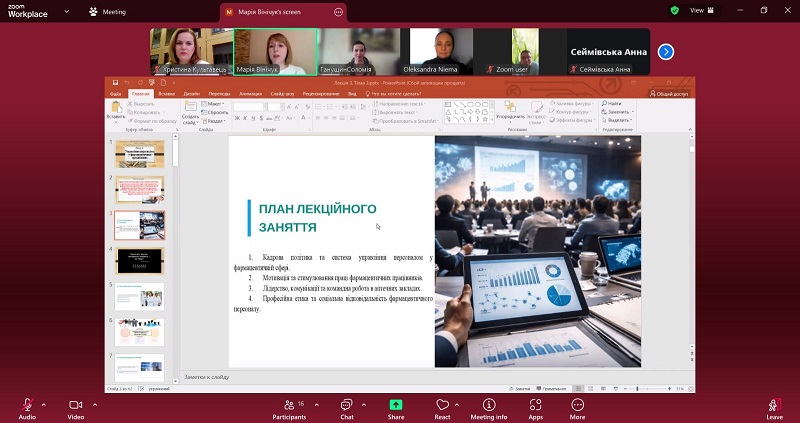The image size is (800, 423).
Task: Select Oleksandra Niema's video thumbnail
Action: [x=437, y=51]
